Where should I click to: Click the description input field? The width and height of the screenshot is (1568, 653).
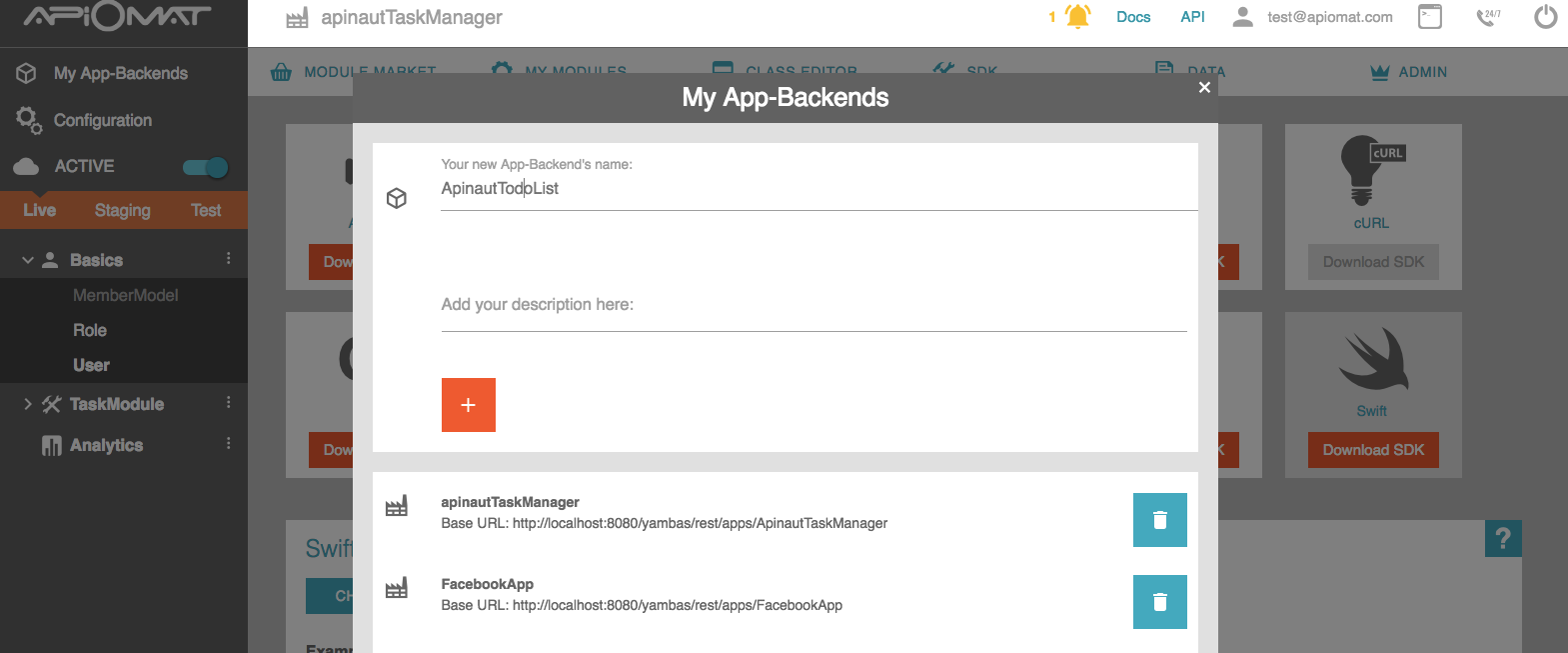(x=813, y=305)
